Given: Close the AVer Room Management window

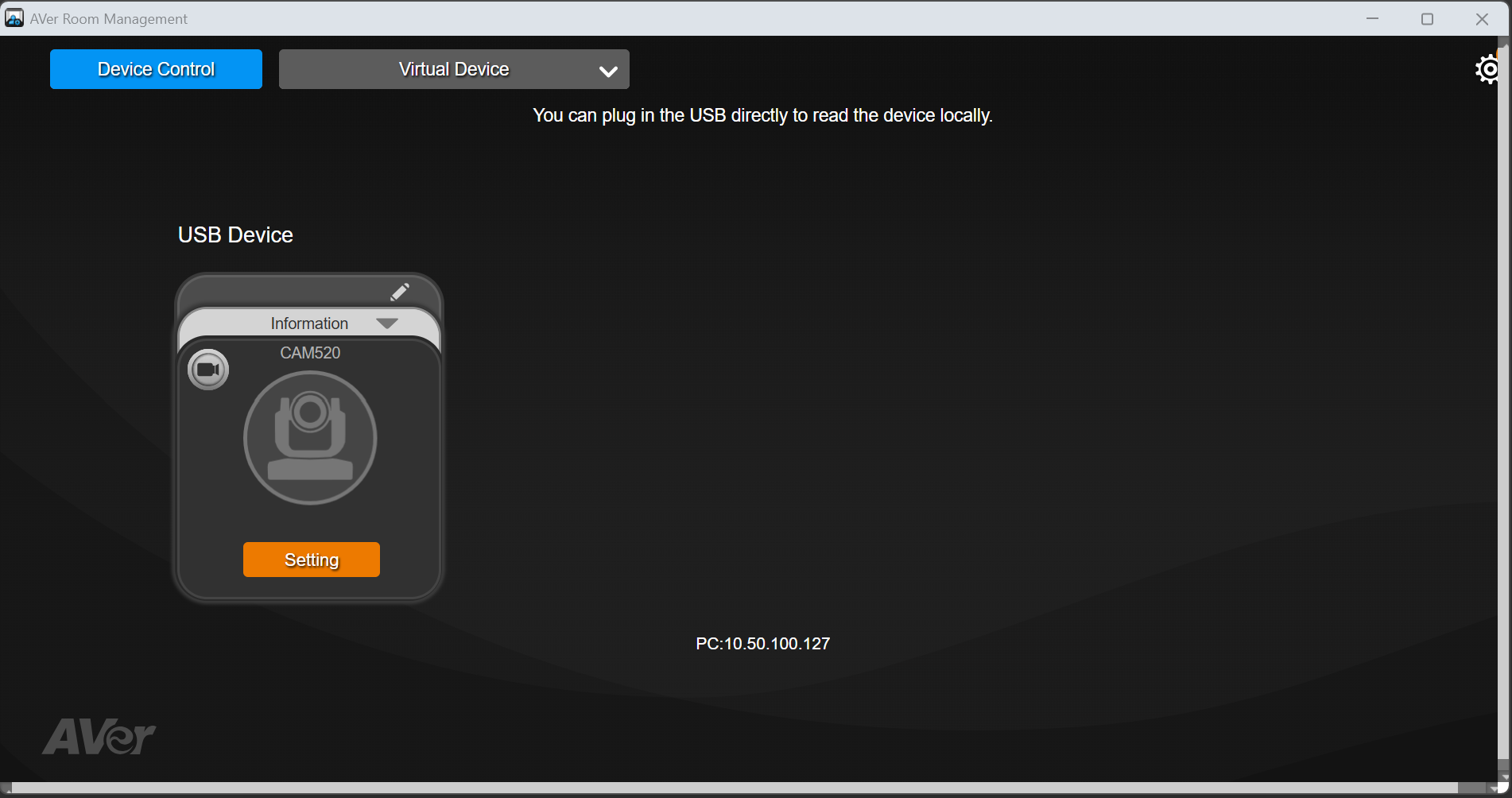Looking at the screenshot, I should coord(1483,18).
